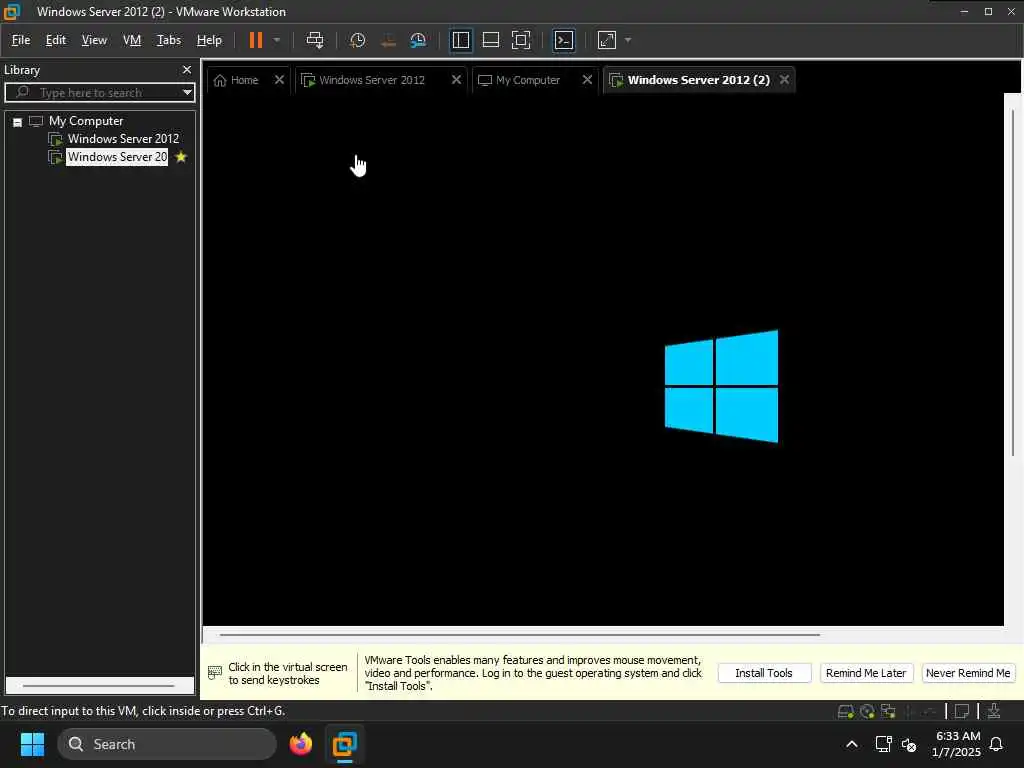1024x768 pixels.
Task: Open the Tabs menu
Action: pyautogui.click(x=168, y=40)
